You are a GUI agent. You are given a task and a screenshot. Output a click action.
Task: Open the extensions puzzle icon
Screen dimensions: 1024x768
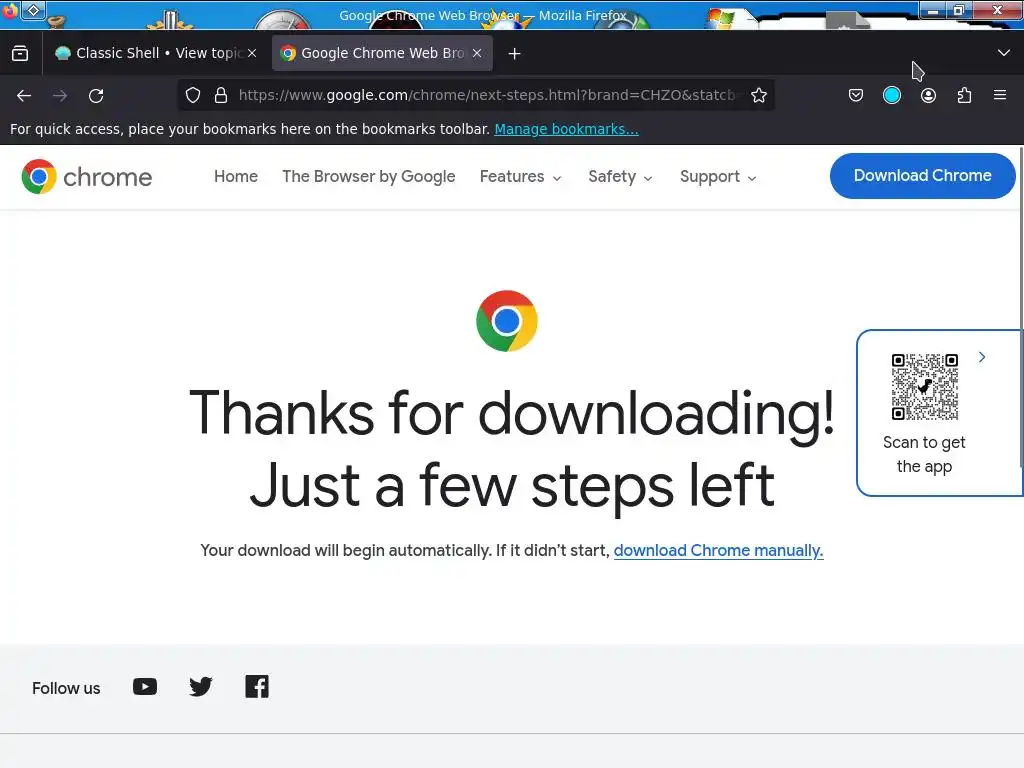(964, 95)
